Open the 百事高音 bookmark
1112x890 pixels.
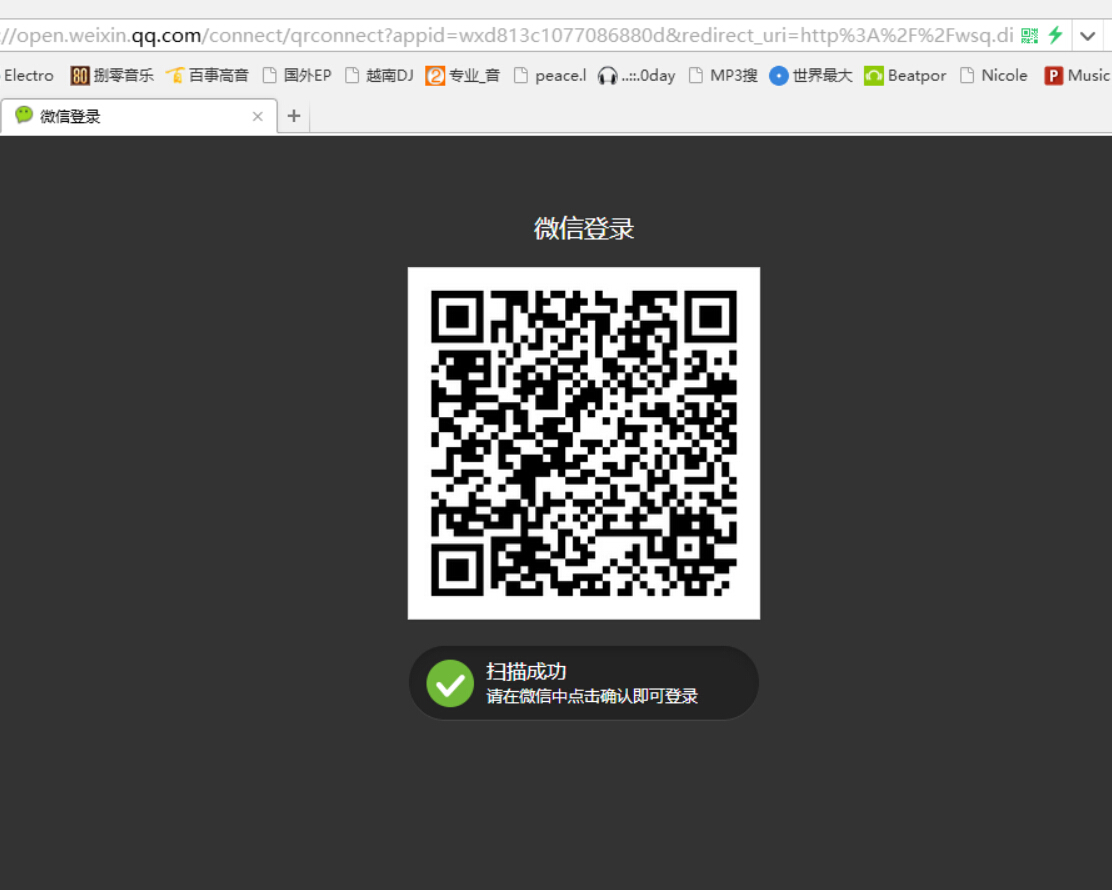[207, 75]
